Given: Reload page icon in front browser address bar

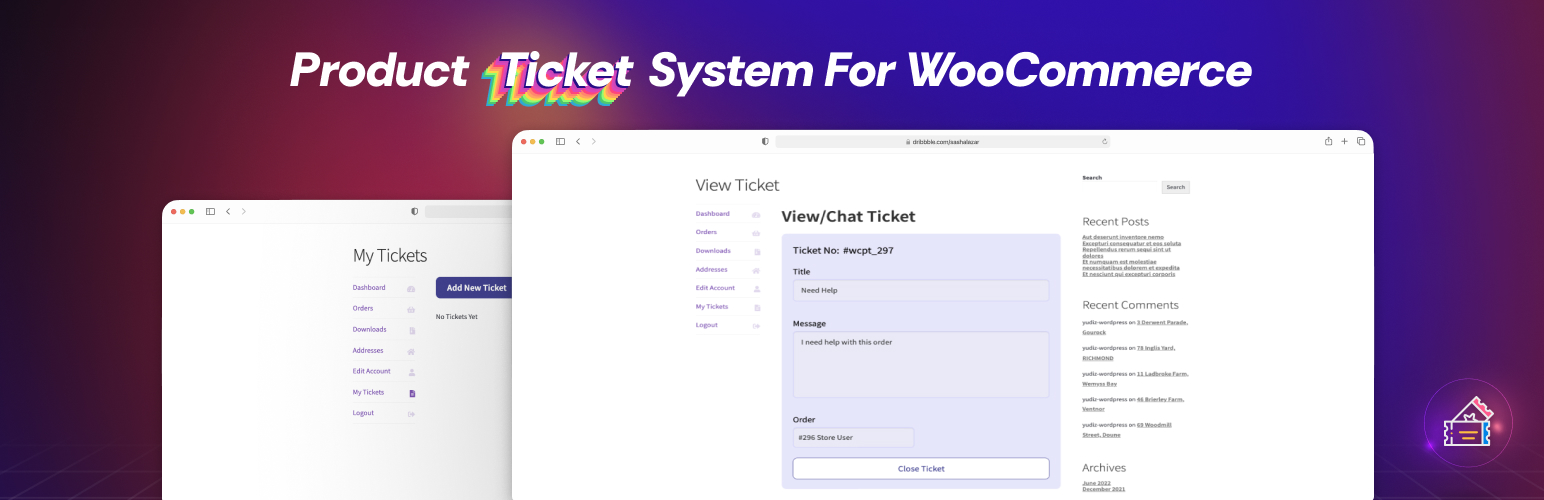Looking at the screenshot, I should pos(1105,142).
